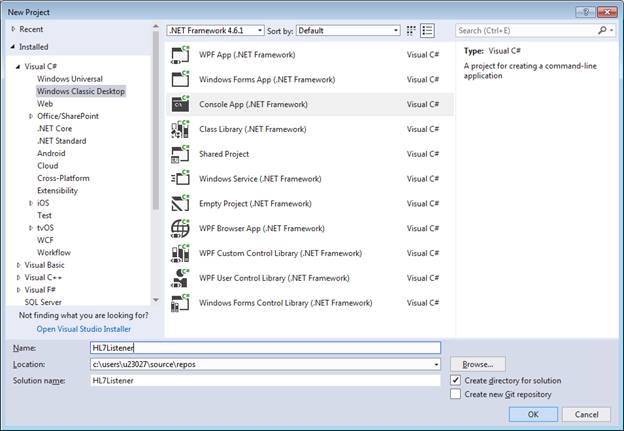Select the .NET Standard category
624x431 pixels.
(x=62, y=141)
